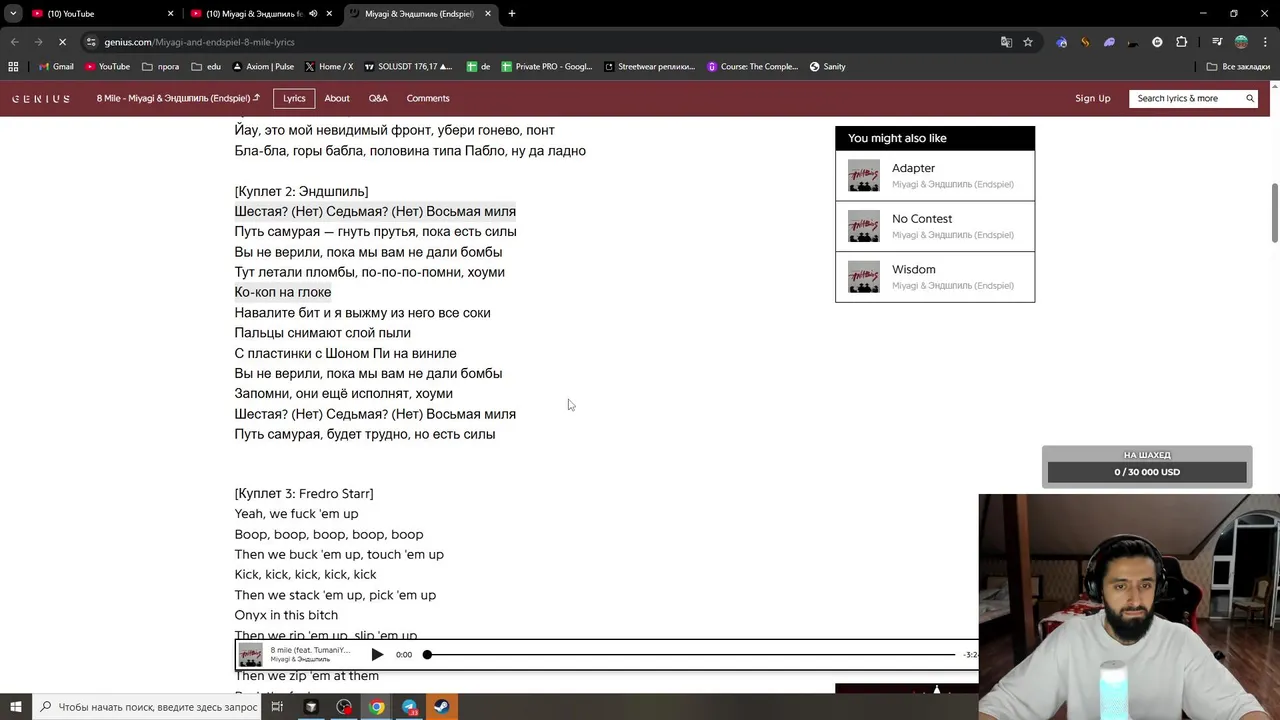Screen dimensions: 1280x720
Task: Open the Wisdom song recommendation
Action: pos(935,277)
